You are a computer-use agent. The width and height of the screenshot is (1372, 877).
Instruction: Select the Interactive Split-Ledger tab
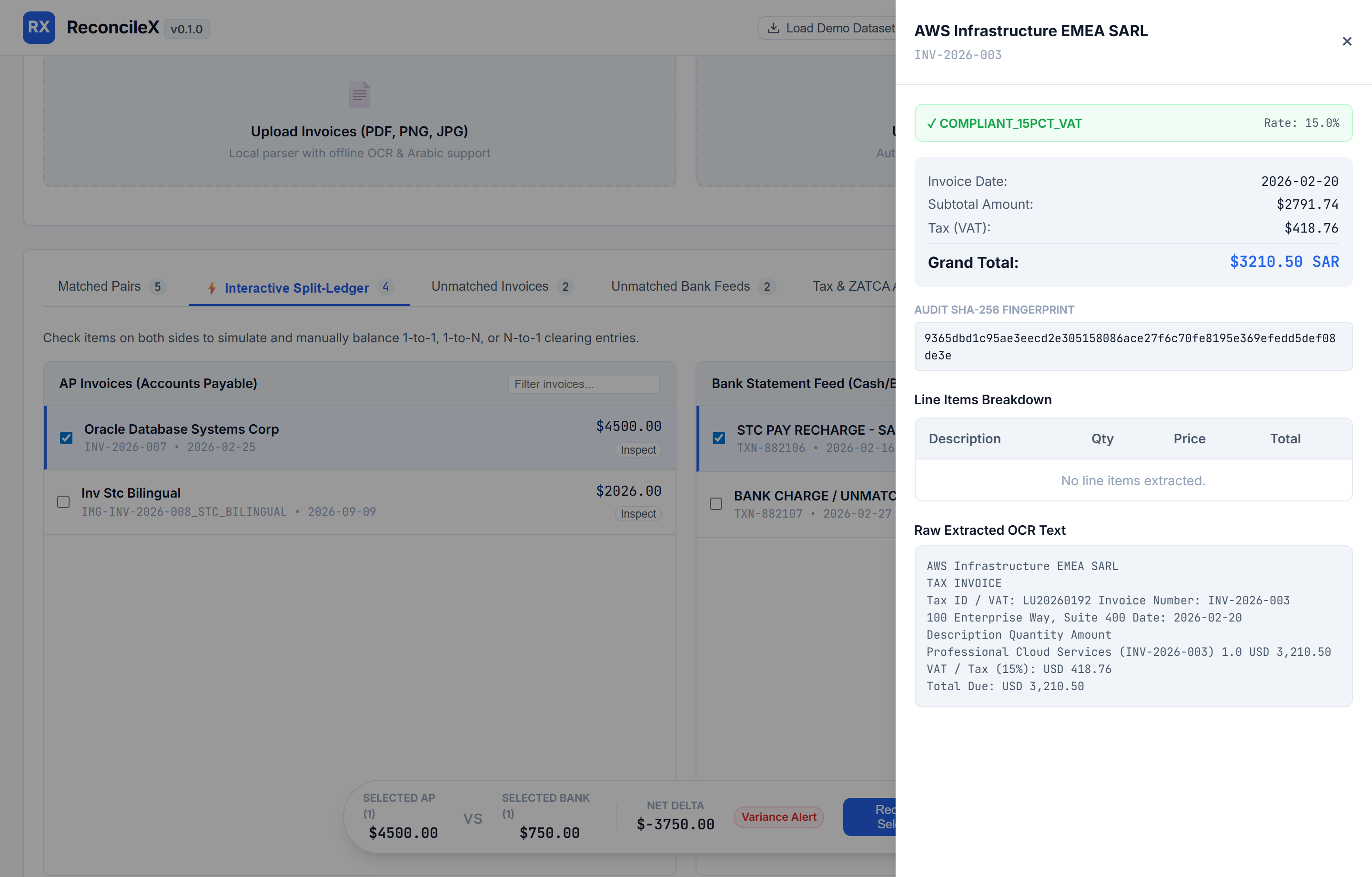[299, 287]
